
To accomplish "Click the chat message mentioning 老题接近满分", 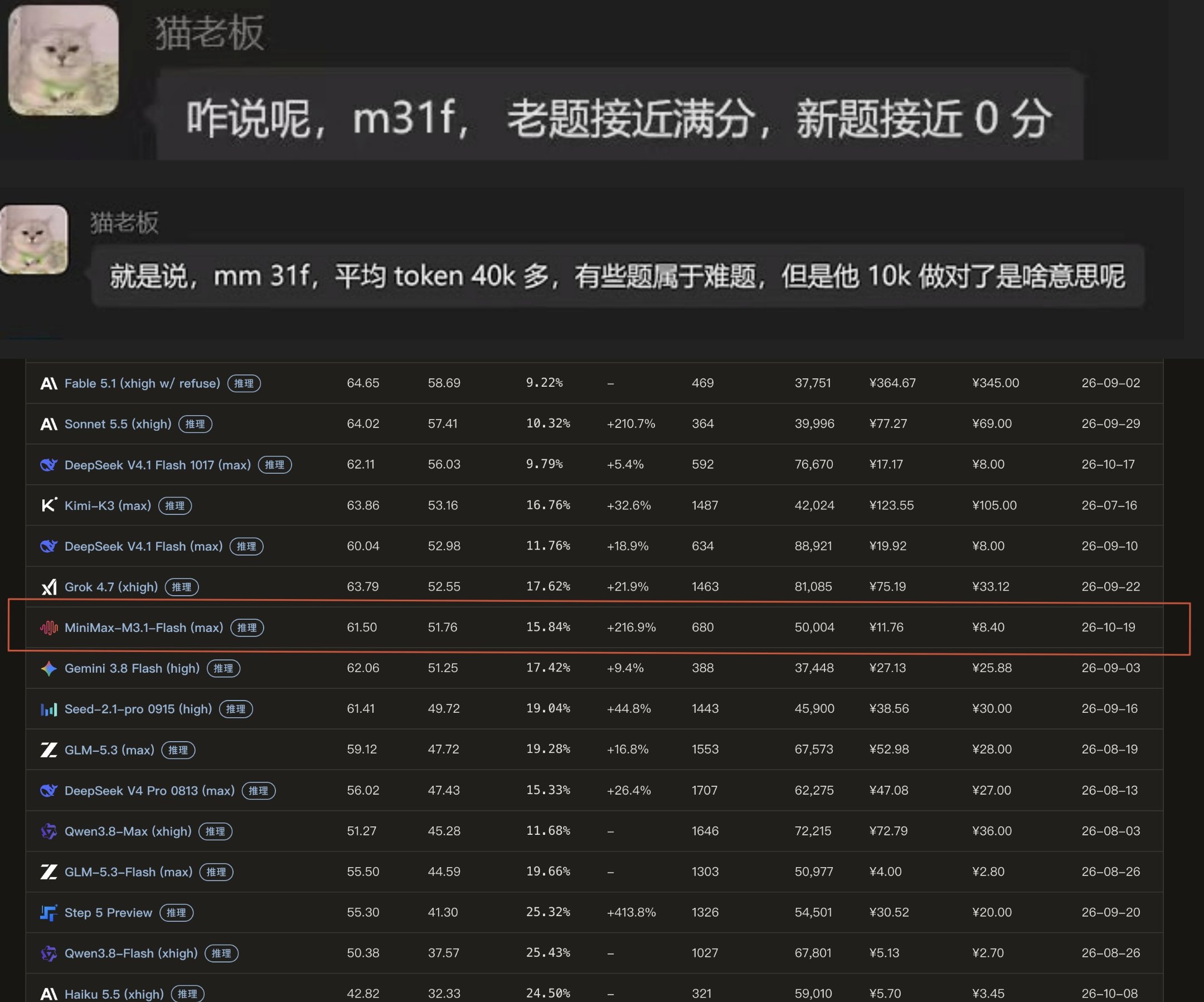I will pos(619,114).
